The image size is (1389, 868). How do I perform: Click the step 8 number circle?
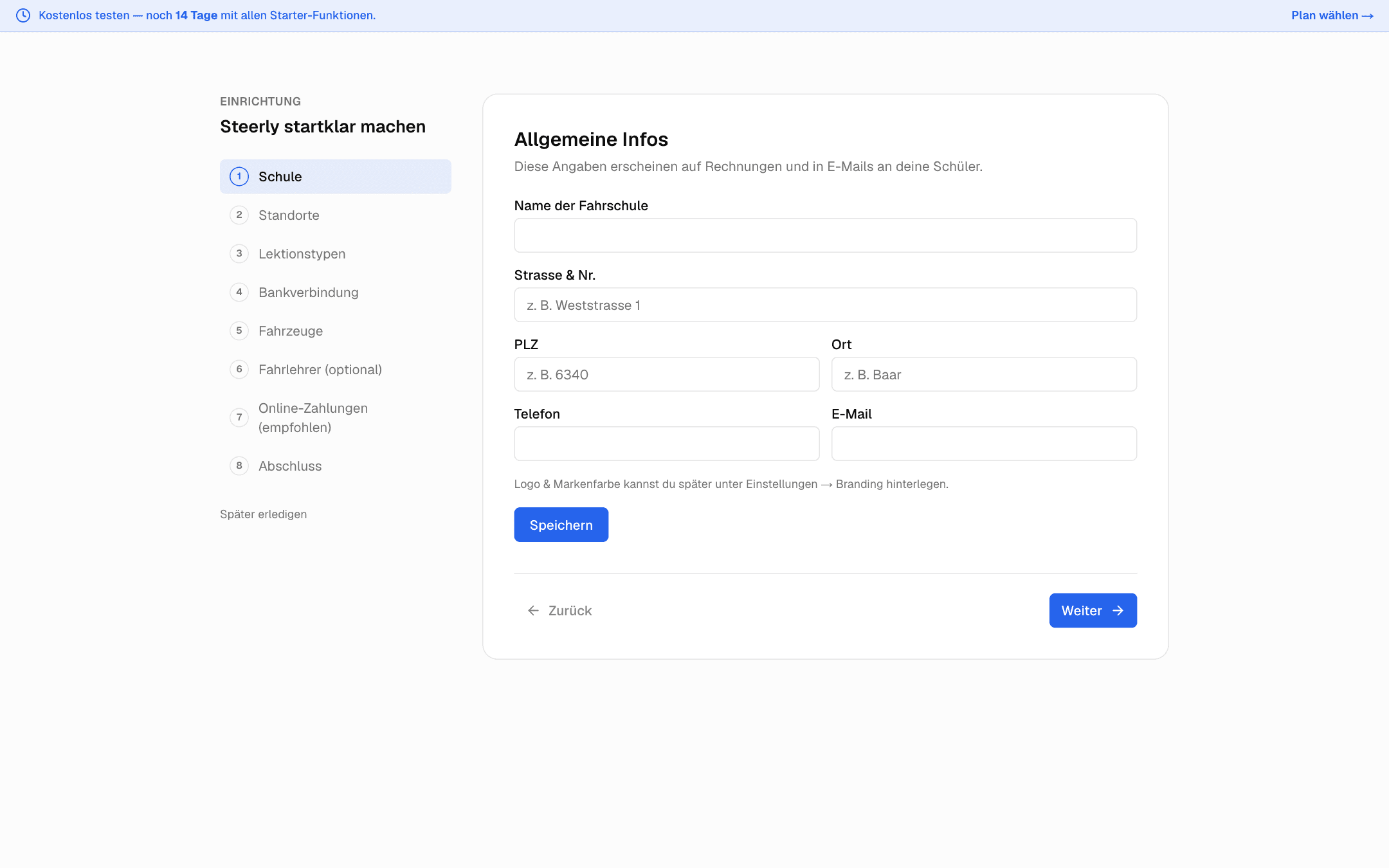point(239,466)
